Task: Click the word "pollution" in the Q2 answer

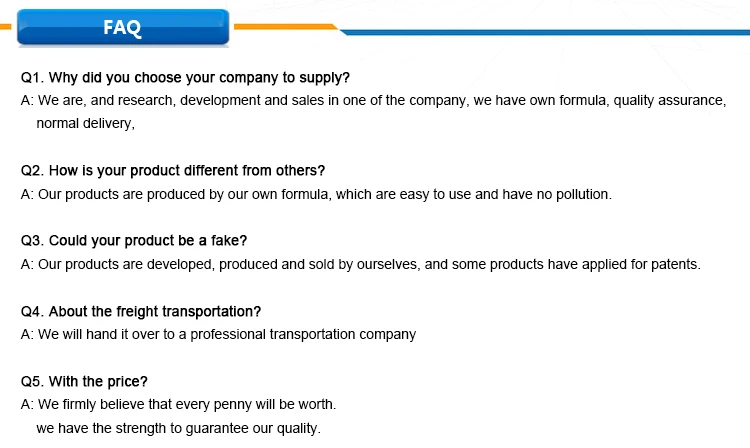Action: (580, 194)
